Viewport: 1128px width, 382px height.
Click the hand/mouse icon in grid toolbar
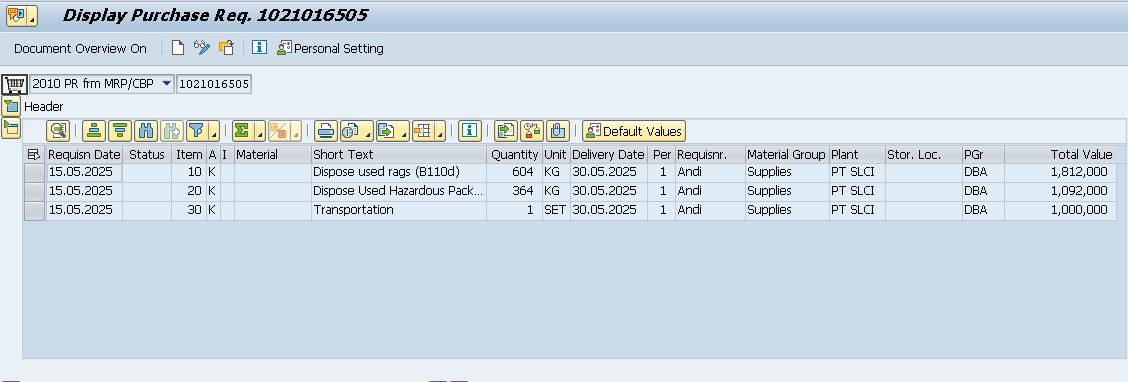(558, 131)
